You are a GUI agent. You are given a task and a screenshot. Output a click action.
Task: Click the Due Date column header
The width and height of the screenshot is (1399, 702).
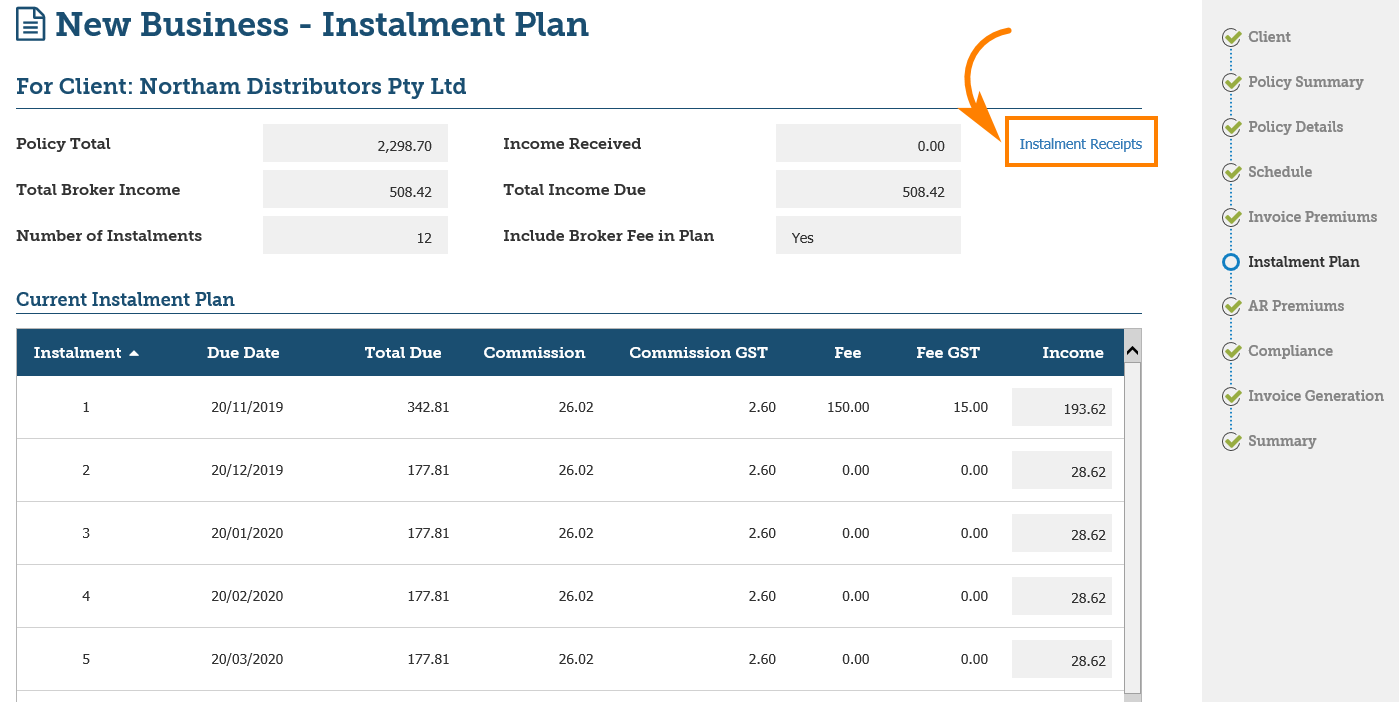pos(243,353)
